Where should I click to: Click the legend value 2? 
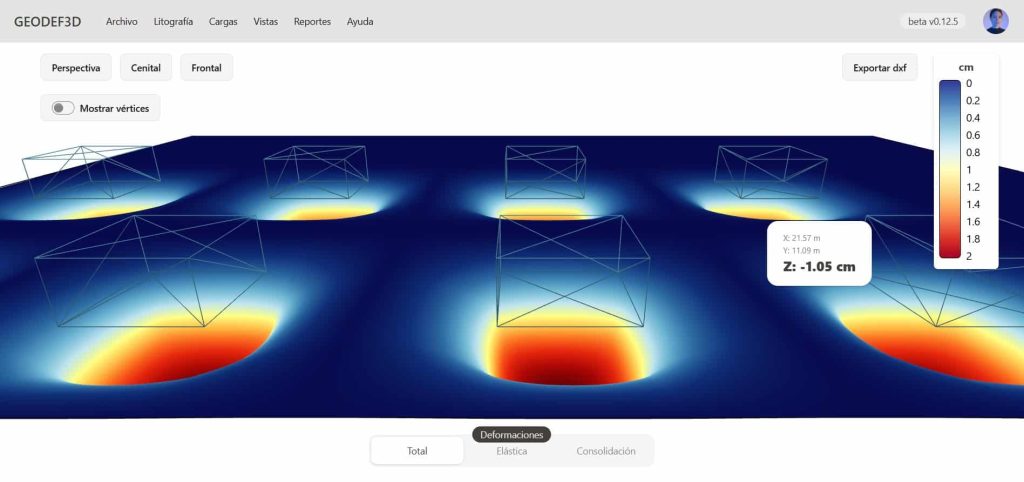pyautogui.click(x=968, y=256)
